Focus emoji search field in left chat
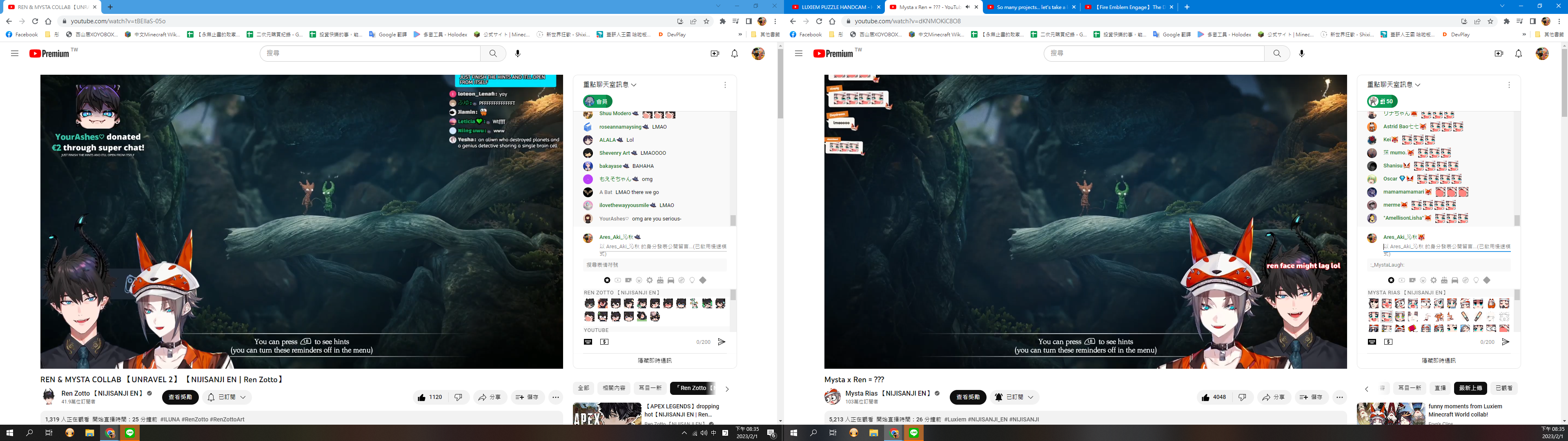Image resolution: width=1568 pixels, height=441 pixels. (655, 265)
